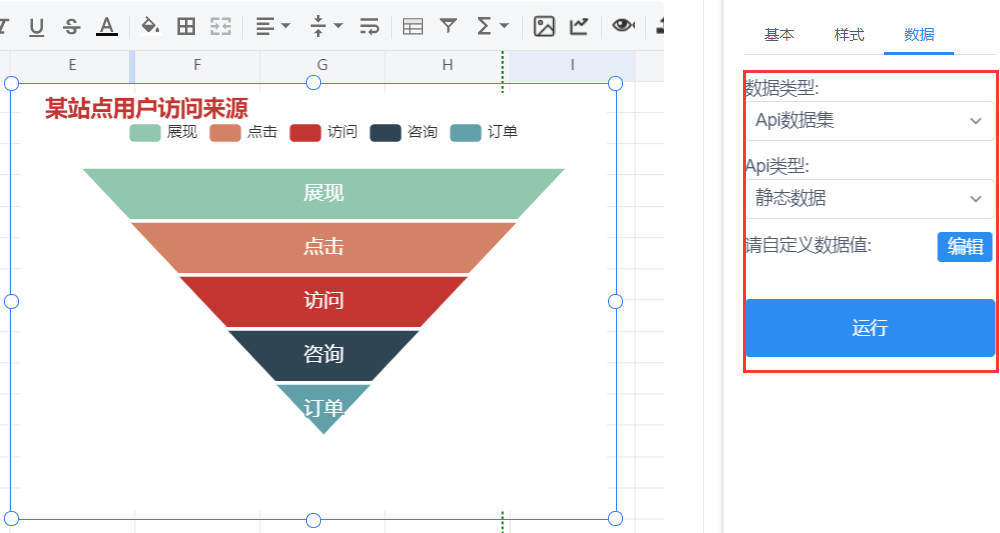This screenshot has width=1000, height=533.
Task: Click the 运行 button
Action: pos(870,328)
